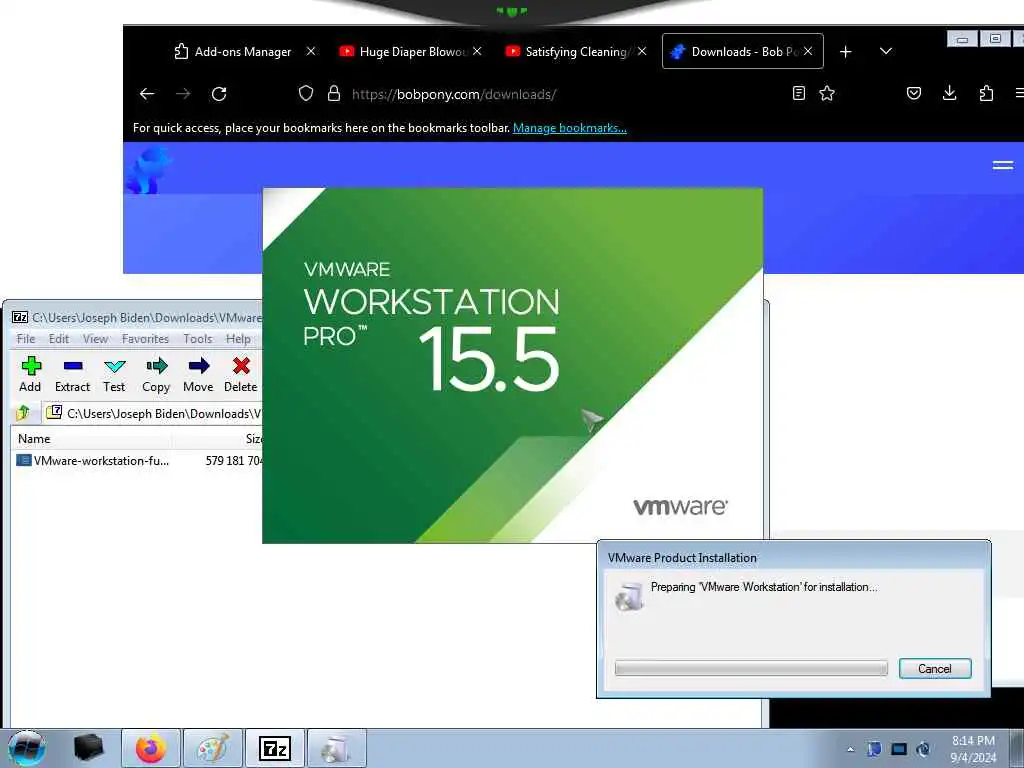
Task: Open the Favorites menu in 7-Zip
Action: tap(145, 339)
